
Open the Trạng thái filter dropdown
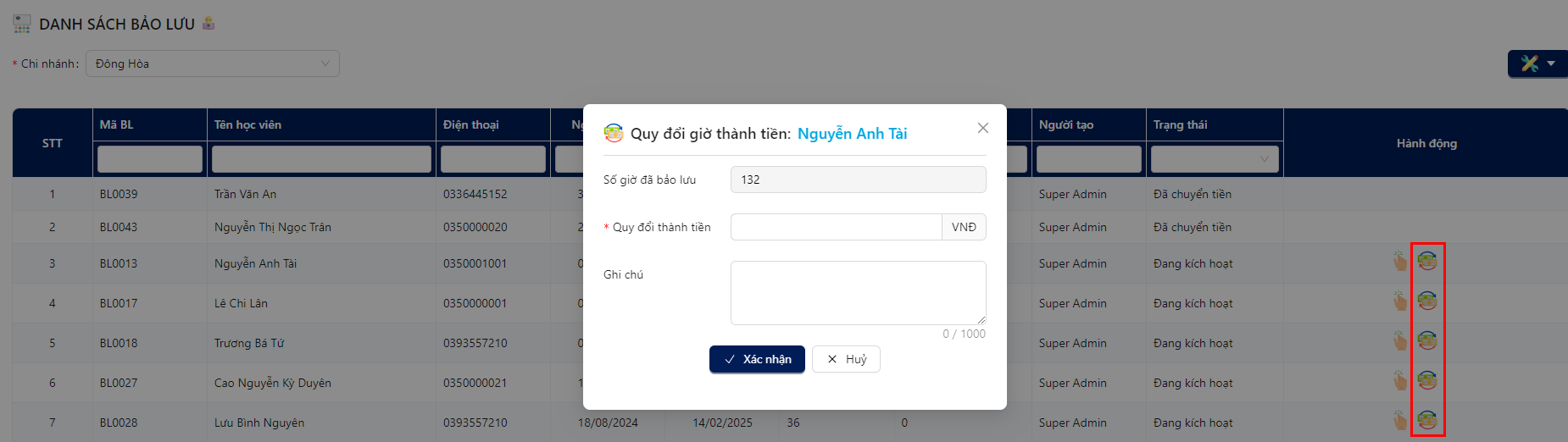(1215, 159)
